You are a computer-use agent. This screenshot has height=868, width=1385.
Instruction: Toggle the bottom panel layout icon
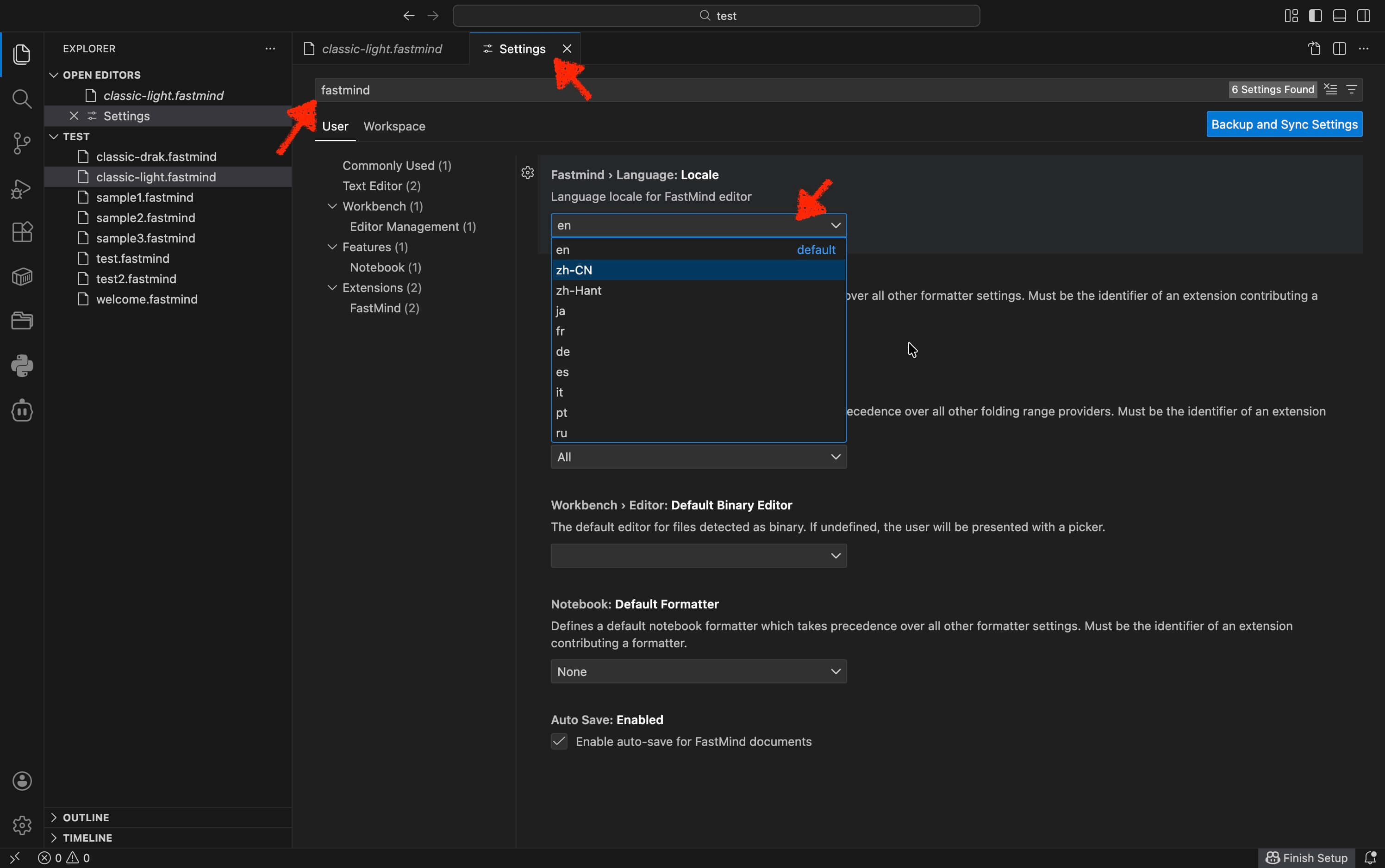click(x=1339, y=16)
